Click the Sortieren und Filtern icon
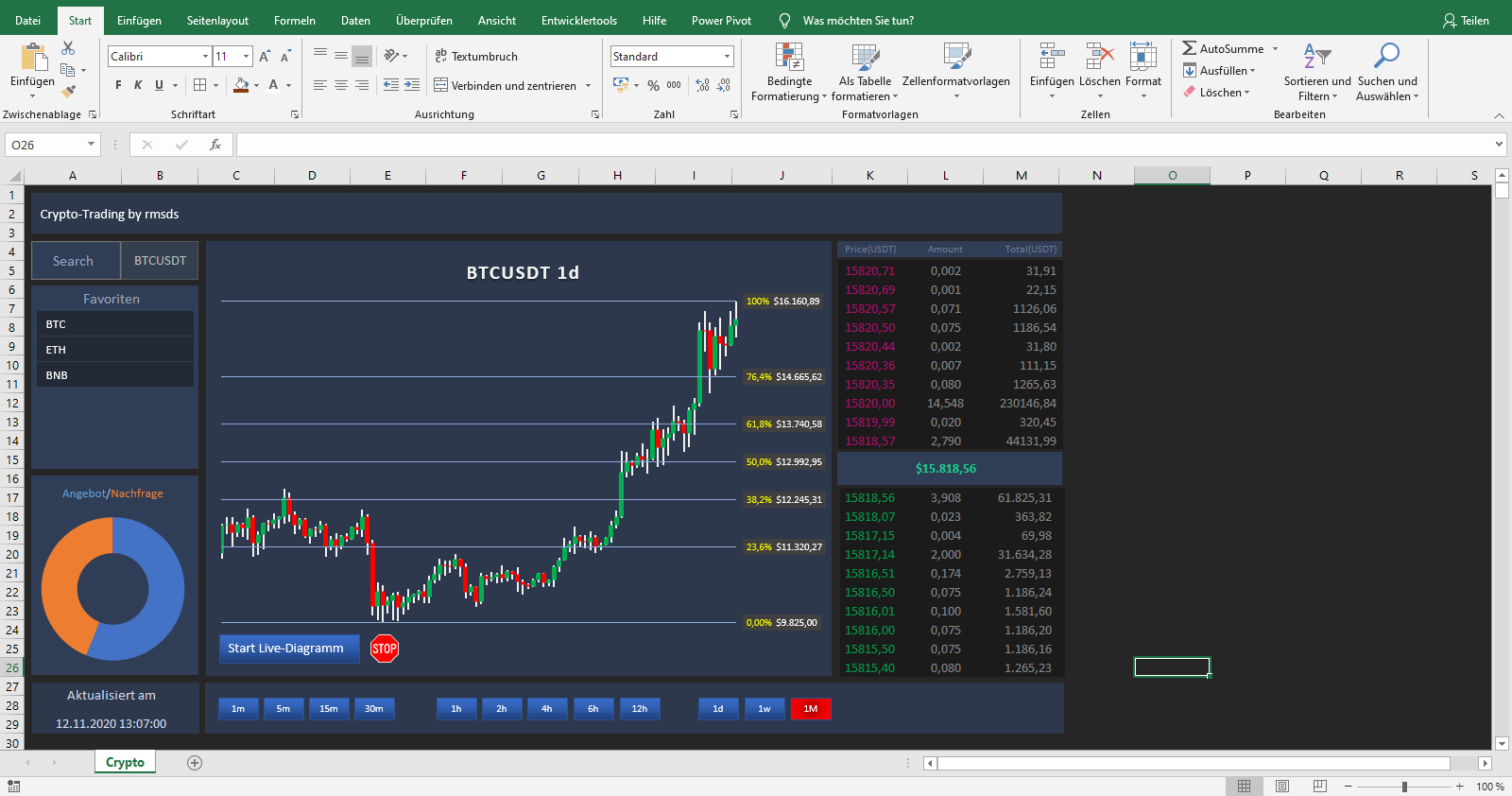 [1316, 56]
